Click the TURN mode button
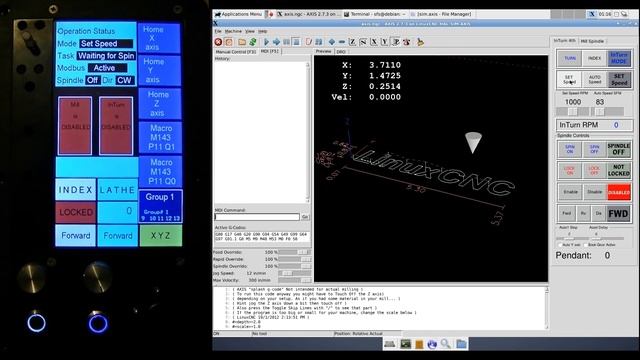 [x=570, y=58]
